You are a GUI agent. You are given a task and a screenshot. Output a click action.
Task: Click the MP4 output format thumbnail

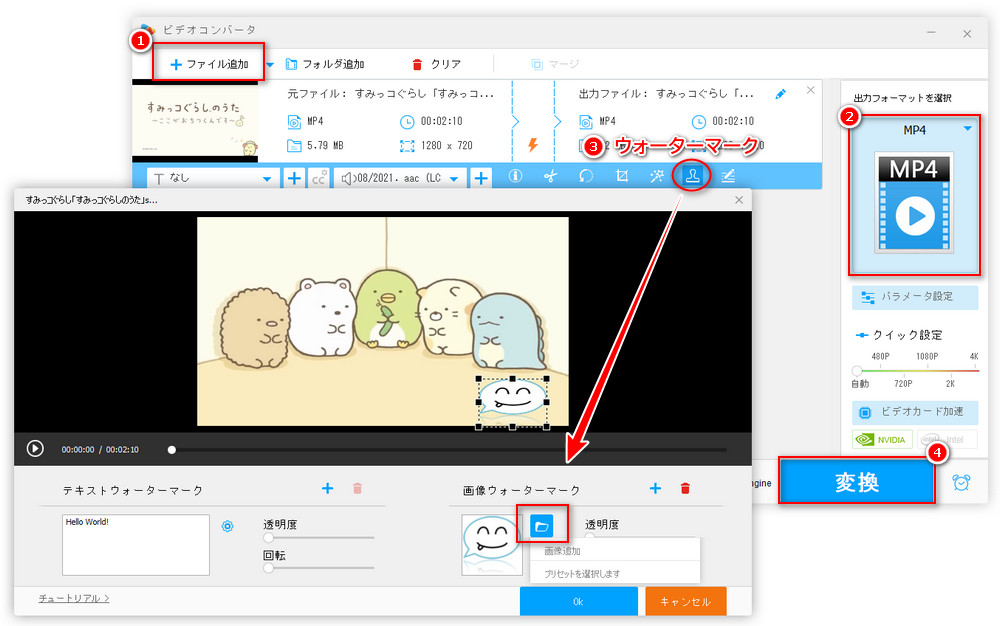[x=914, y=203]
